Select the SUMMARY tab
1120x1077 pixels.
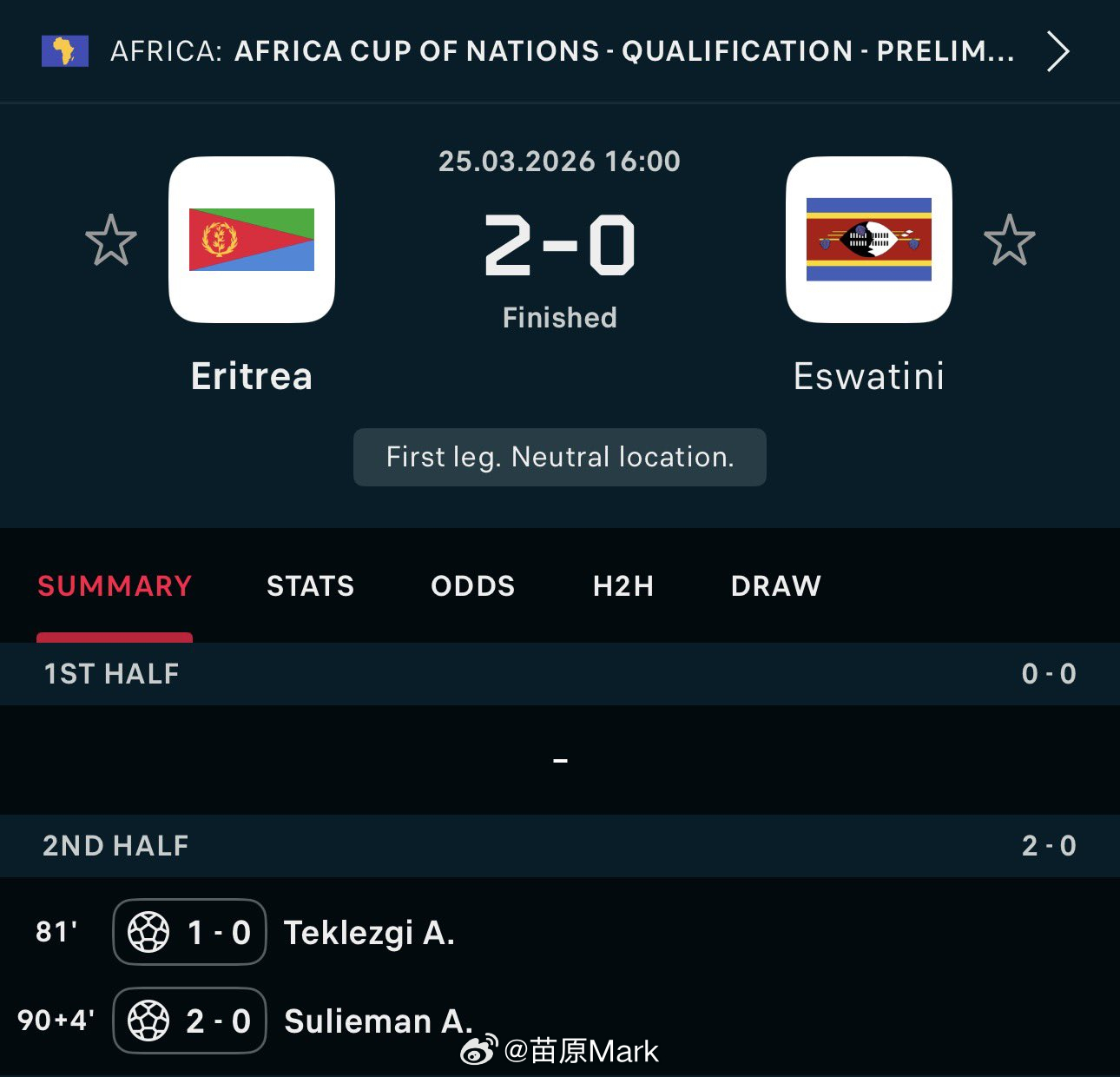[115, 586]
